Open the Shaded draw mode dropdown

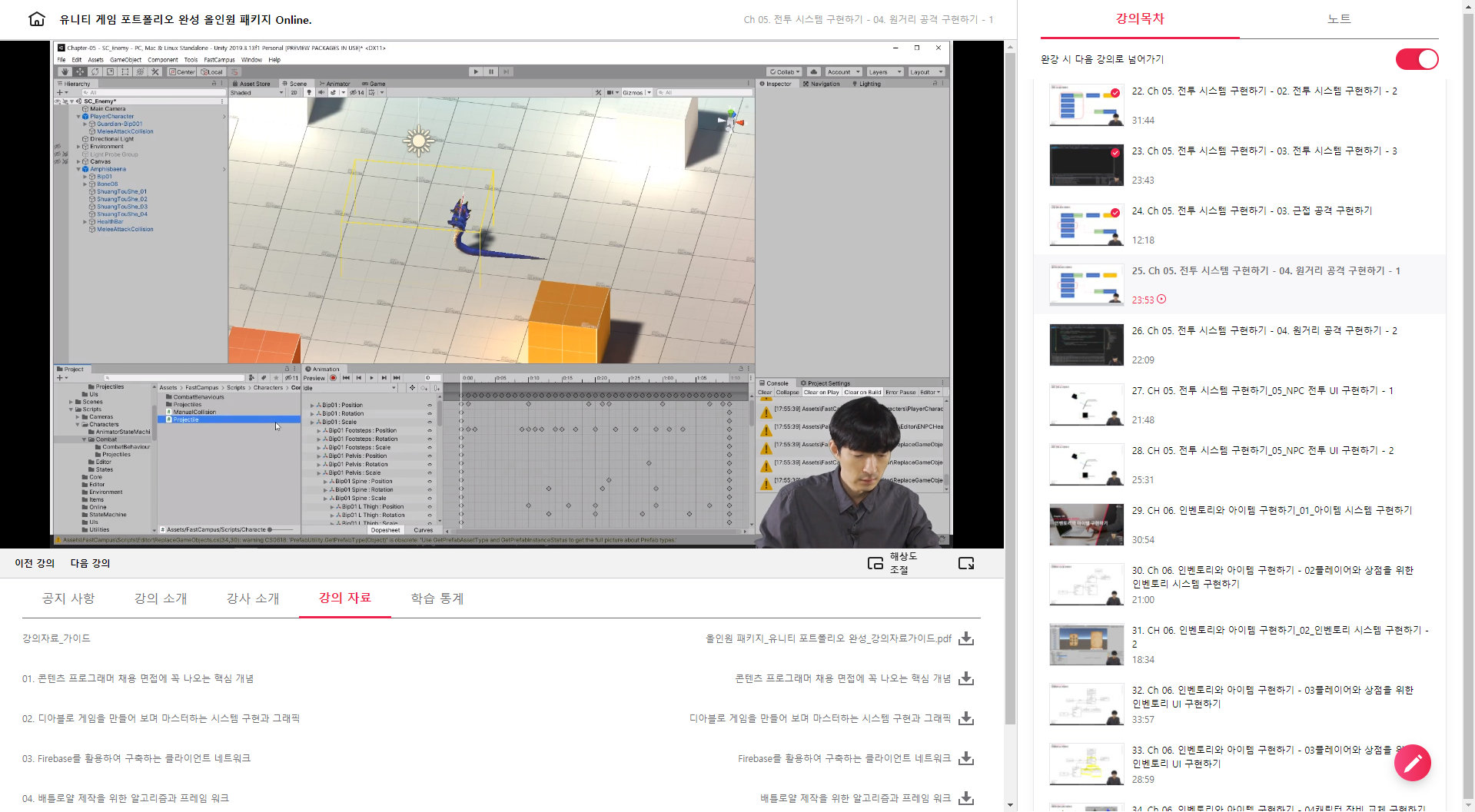click(x=257, y=92)
